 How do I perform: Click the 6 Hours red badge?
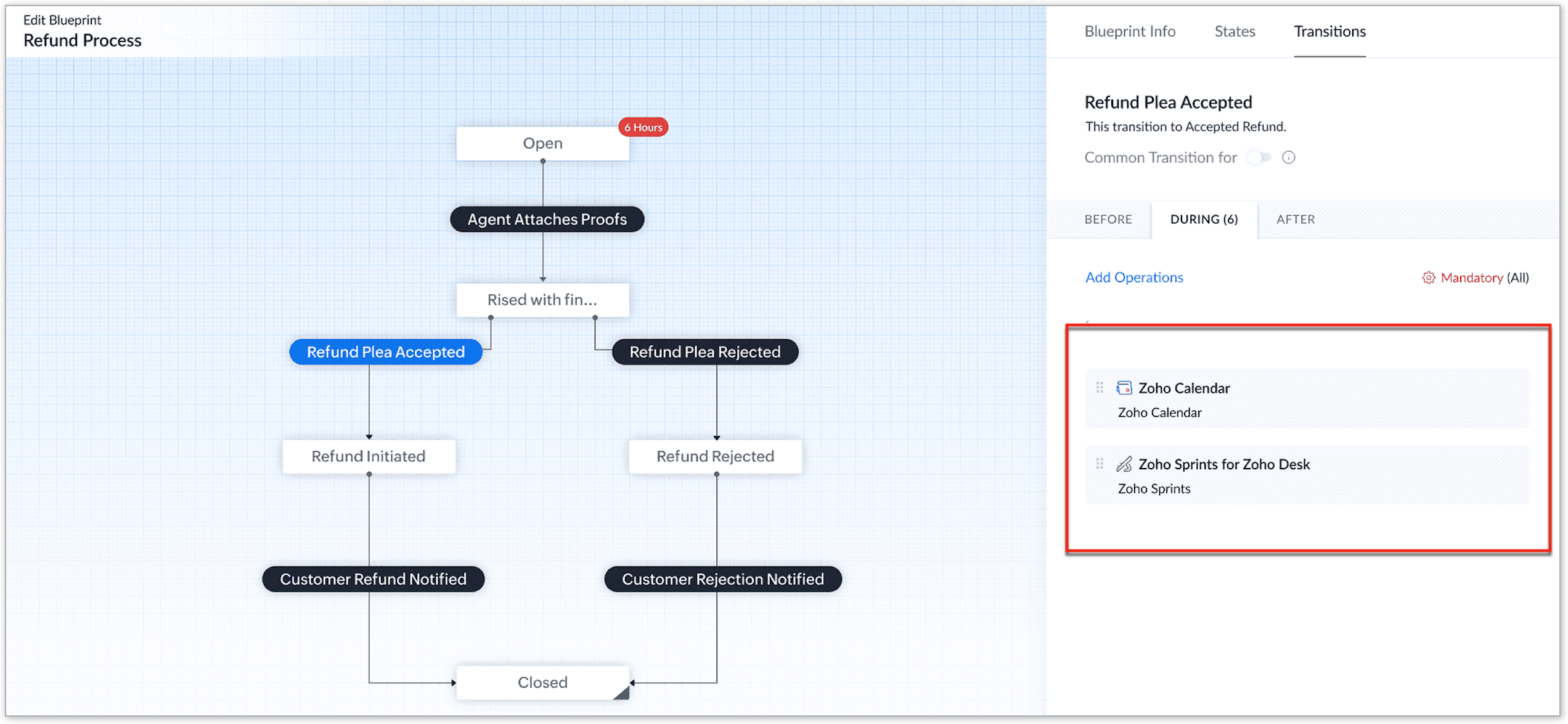tap(643, 127)
